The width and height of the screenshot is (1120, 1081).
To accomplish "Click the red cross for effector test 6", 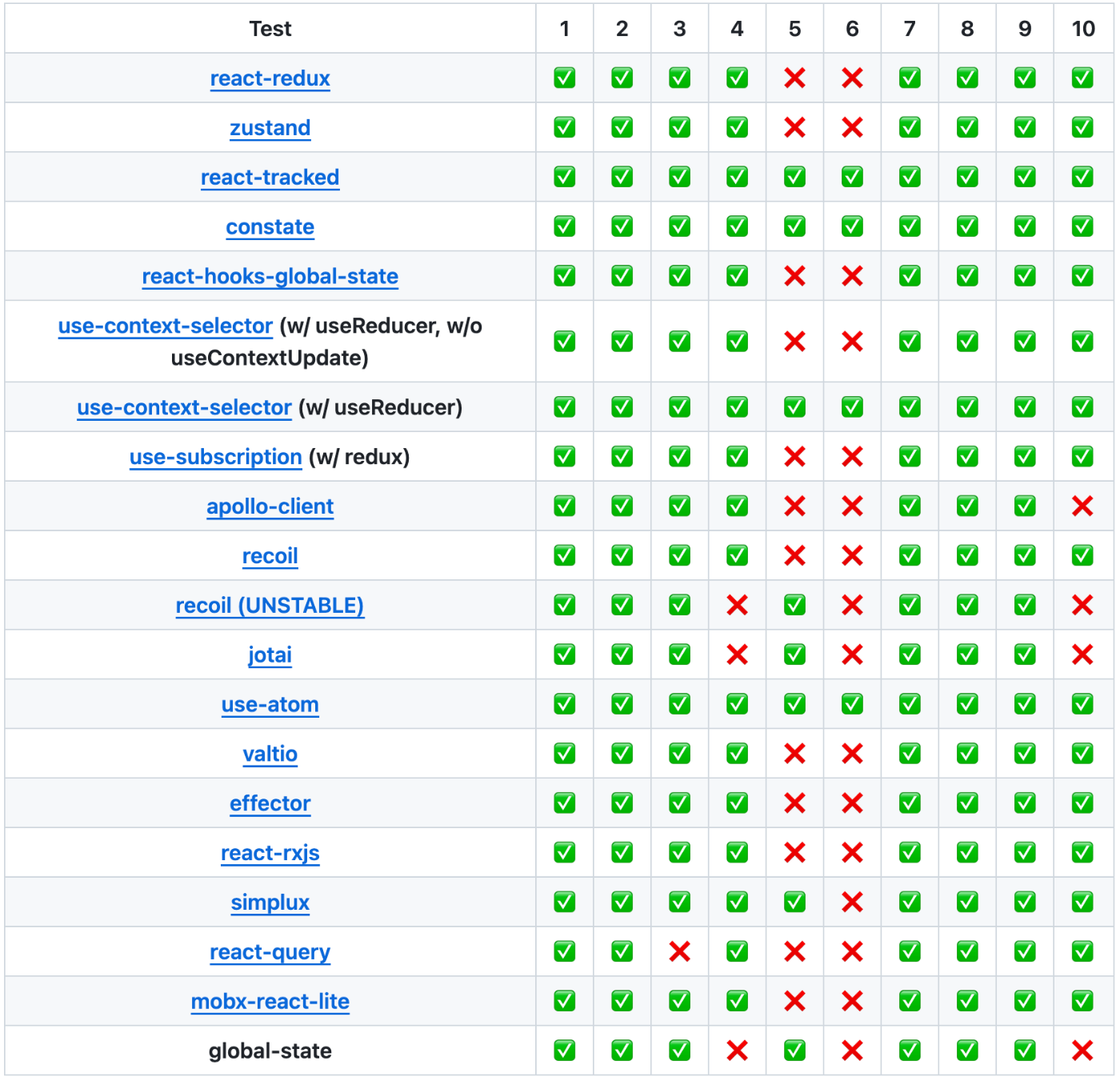I will [x=852, y=803].
